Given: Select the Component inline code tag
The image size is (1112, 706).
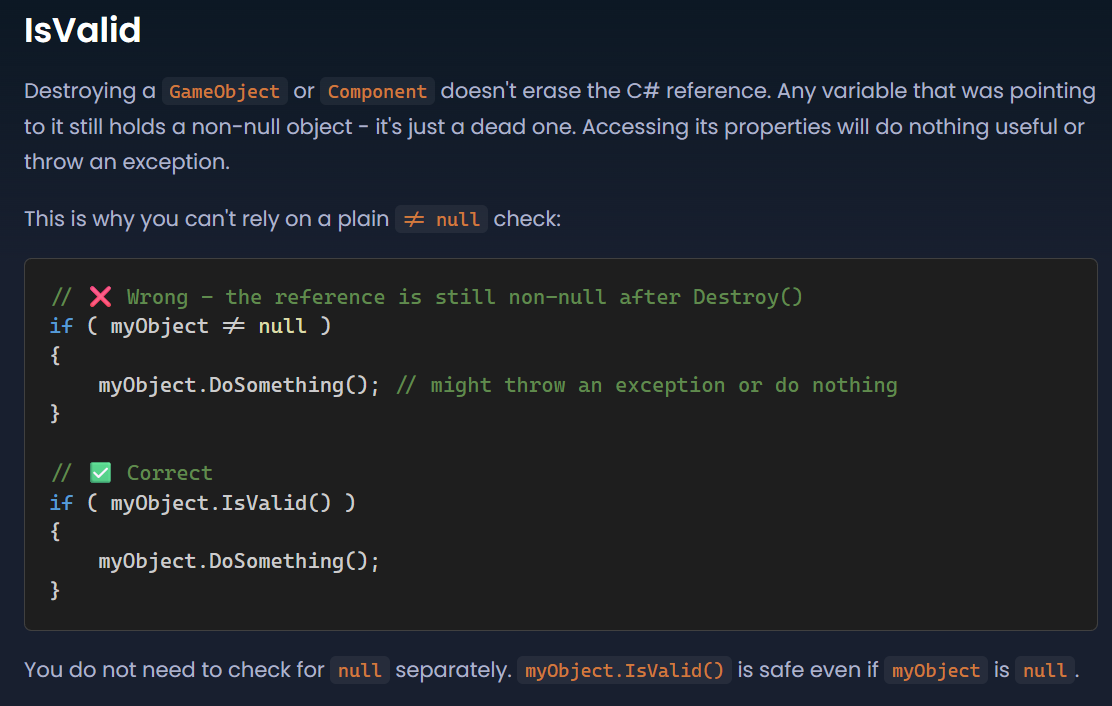Looking at the screenshot, I should 377,91.
